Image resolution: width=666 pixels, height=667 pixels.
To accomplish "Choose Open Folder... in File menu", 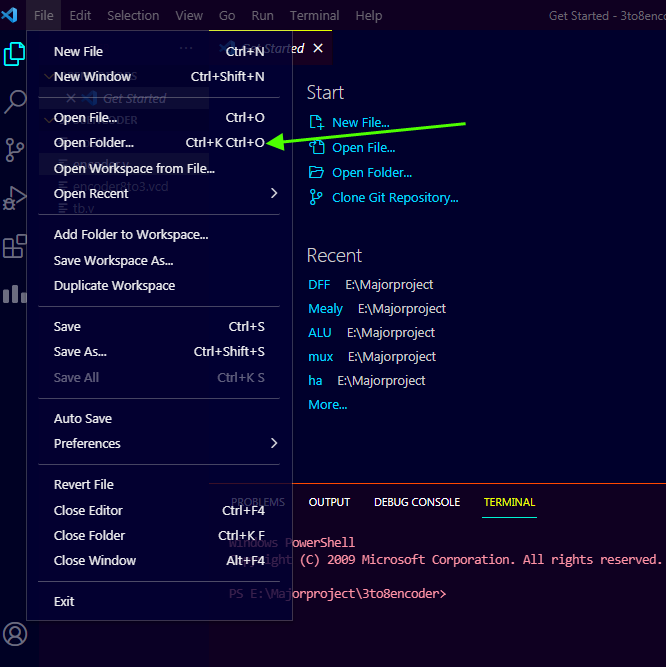I will tap(159, 143).
